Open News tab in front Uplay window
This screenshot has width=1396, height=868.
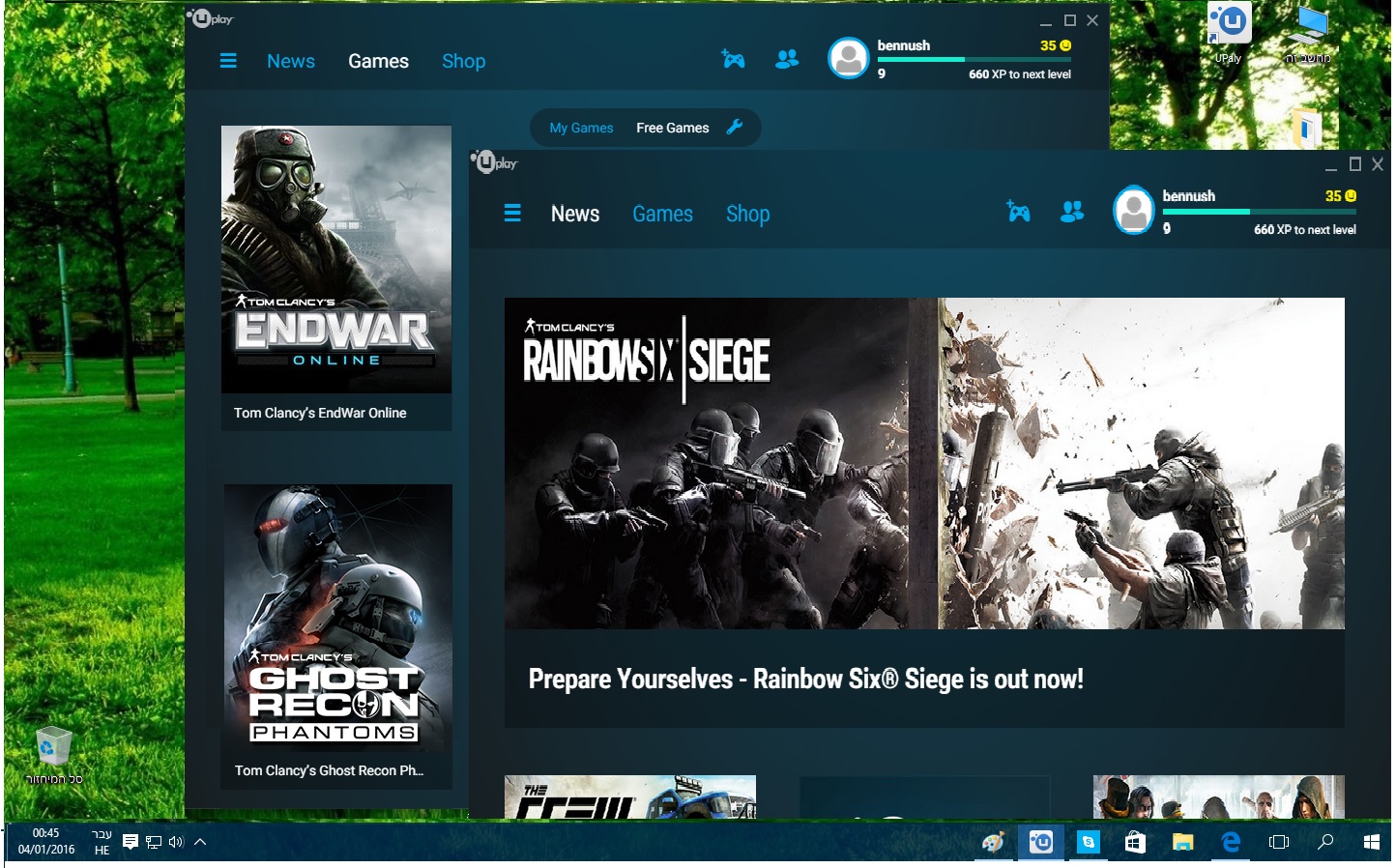coord(575,214)
